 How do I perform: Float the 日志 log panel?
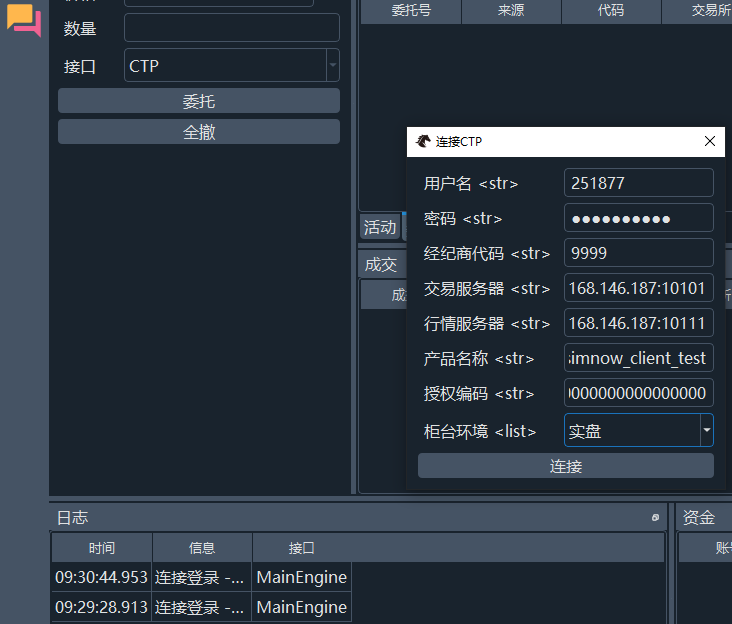(655, 518)
